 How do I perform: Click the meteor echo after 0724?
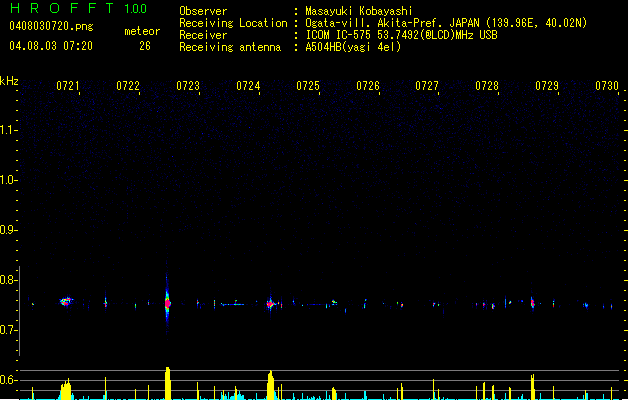point(271,304)
